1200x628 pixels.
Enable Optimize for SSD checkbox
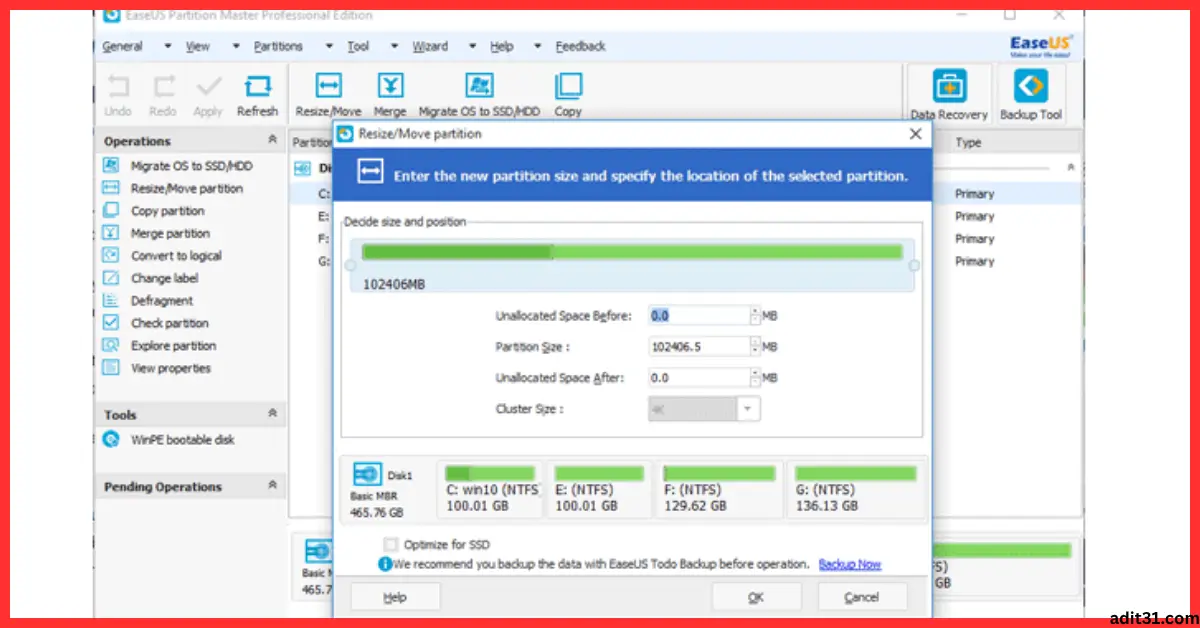coord(391,545)
